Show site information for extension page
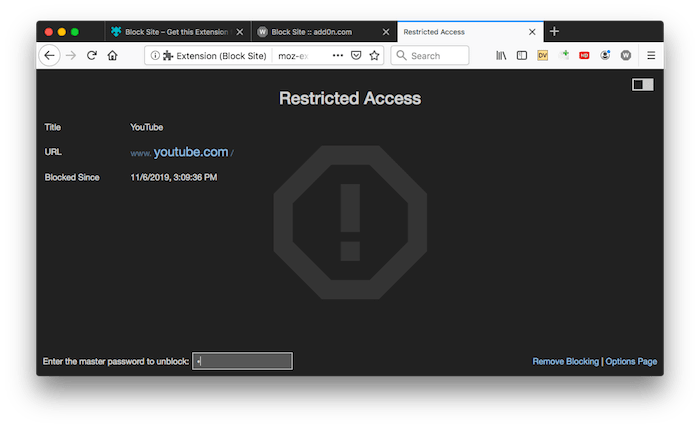 point(155,56)
